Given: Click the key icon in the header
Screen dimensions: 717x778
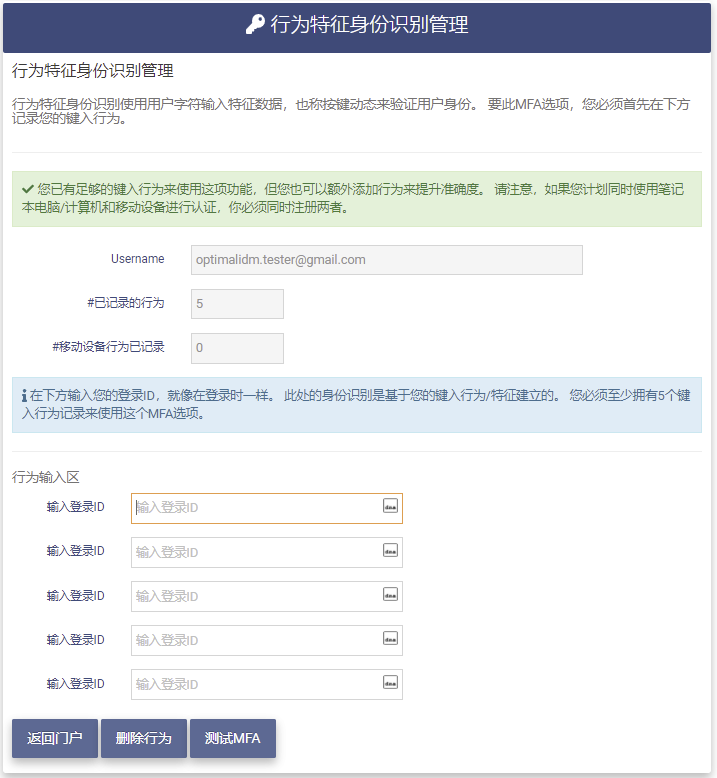Looking at the screenshot, I should click(255, 24).
